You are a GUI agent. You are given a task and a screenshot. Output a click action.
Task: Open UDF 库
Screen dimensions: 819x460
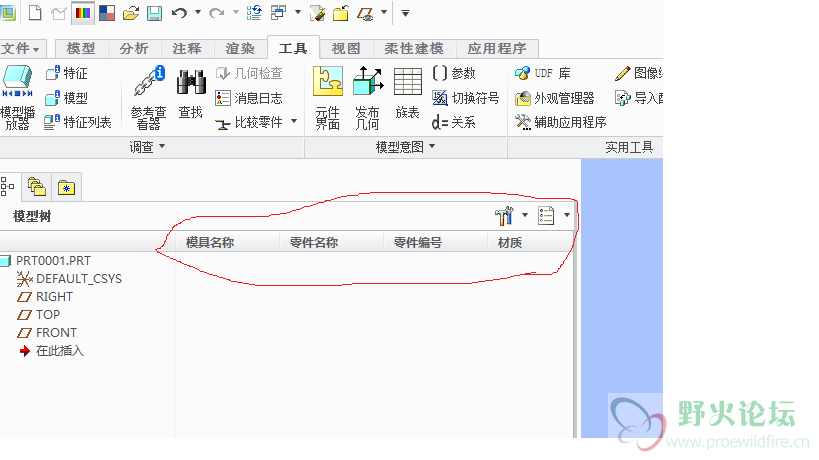pos(543,73)
